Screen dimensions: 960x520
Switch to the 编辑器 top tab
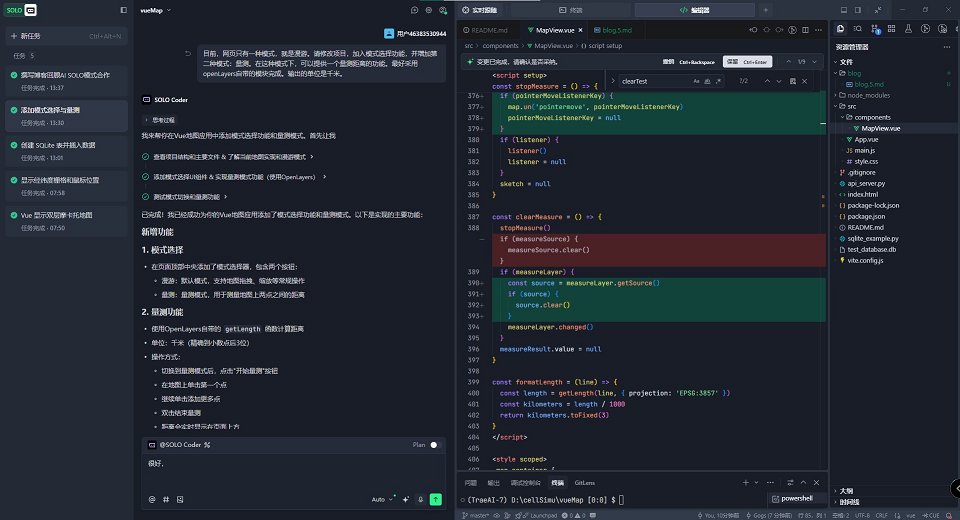click(694, 10)
